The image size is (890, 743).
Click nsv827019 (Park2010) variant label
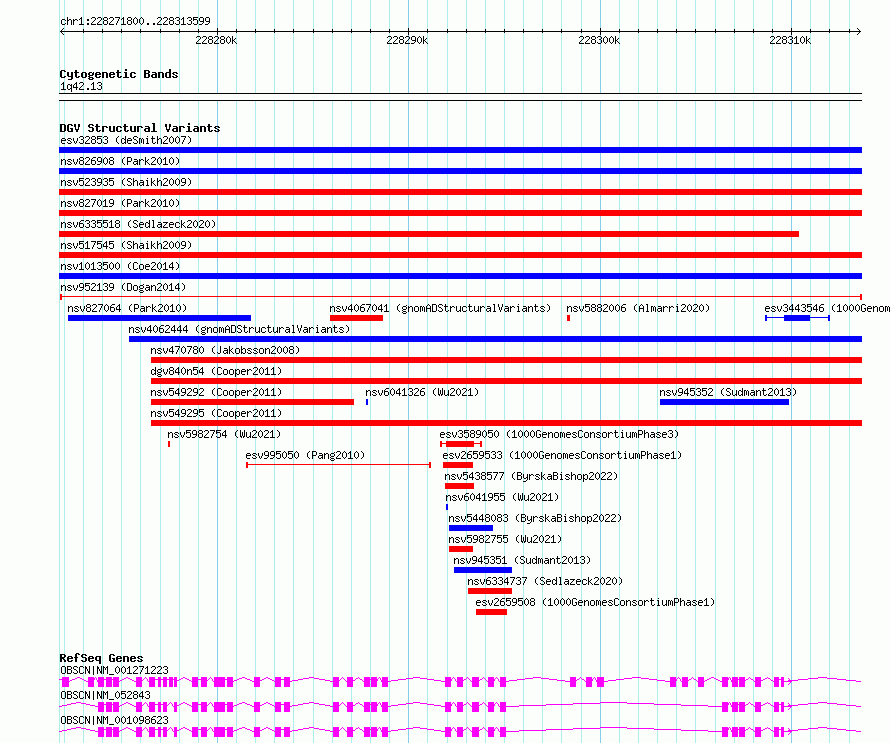[x=120, y=203]
